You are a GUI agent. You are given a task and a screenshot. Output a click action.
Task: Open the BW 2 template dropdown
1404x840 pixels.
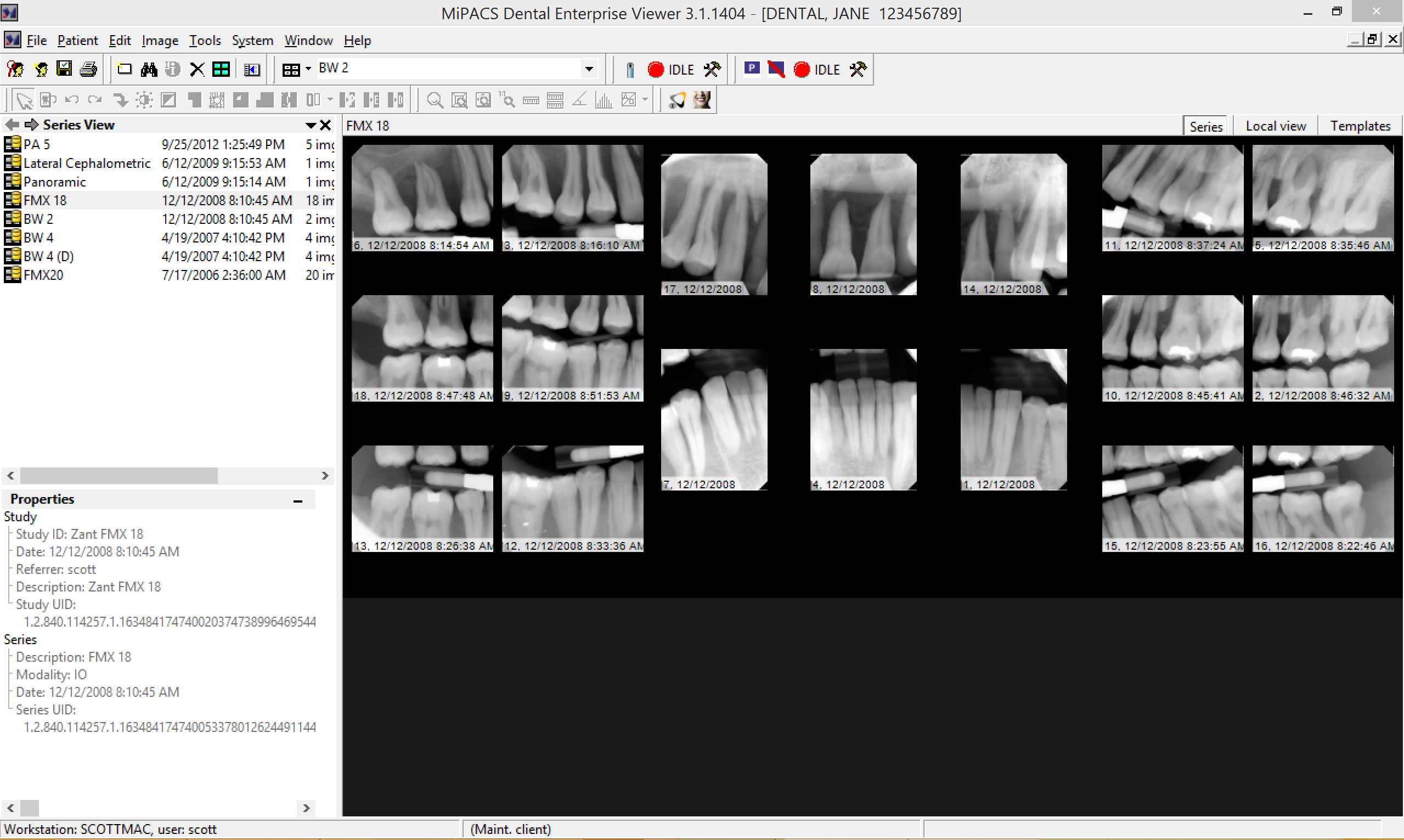point(589,69)
